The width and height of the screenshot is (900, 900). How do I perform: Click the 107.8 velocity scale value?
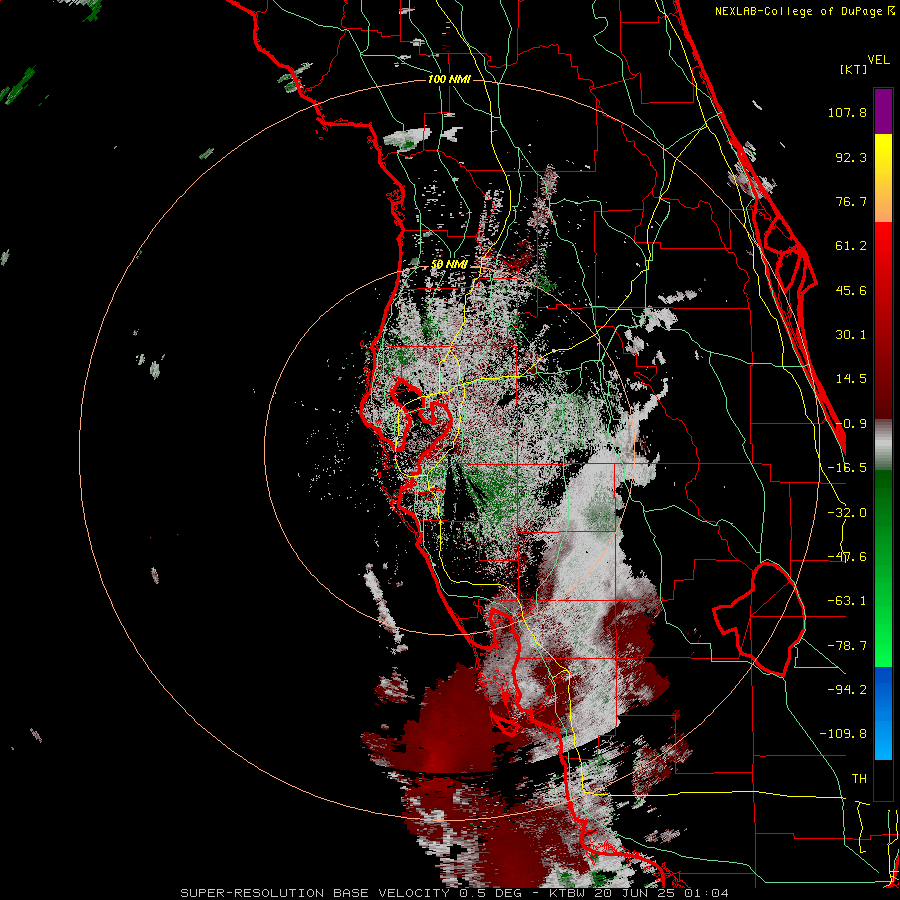pyautogui.click(x=847, y=112)
